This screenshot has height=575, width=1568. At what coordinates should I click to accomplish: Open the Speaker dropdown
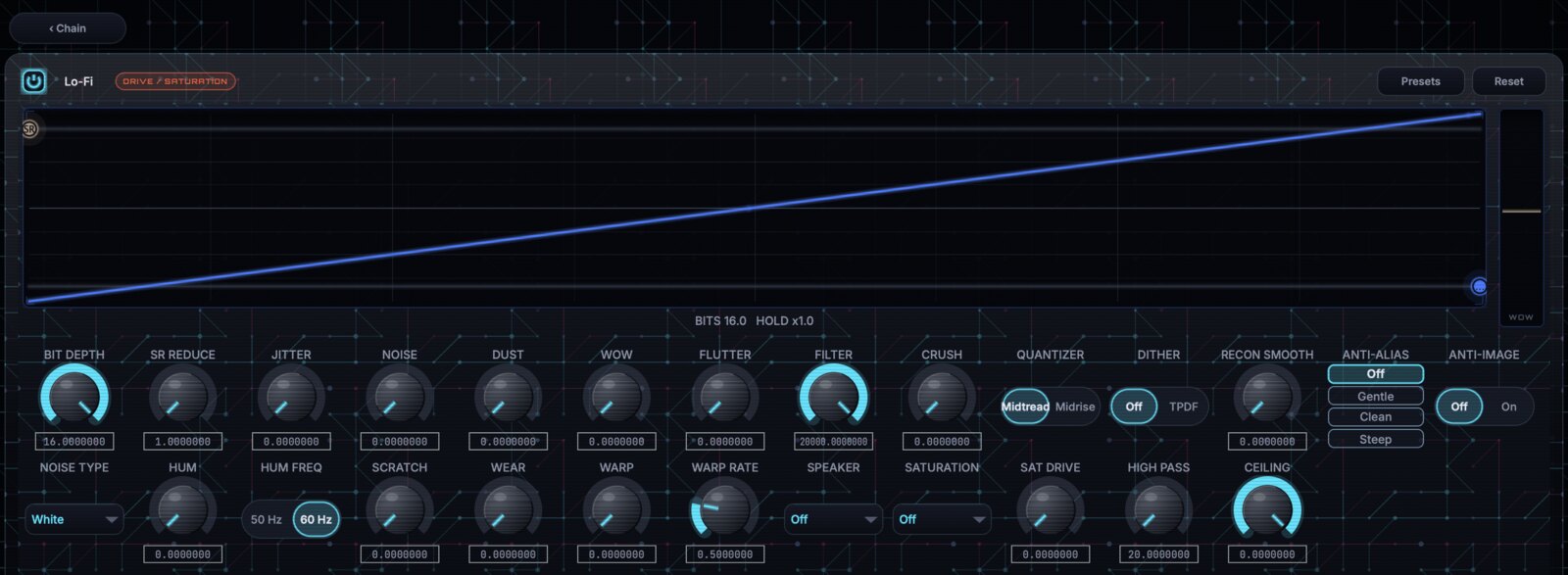(x=833, y=519)
